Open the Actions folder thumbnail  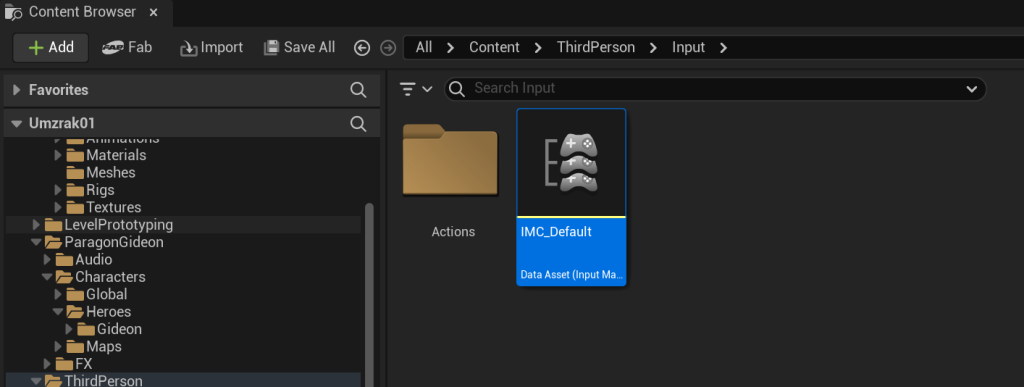coord(451,159)
